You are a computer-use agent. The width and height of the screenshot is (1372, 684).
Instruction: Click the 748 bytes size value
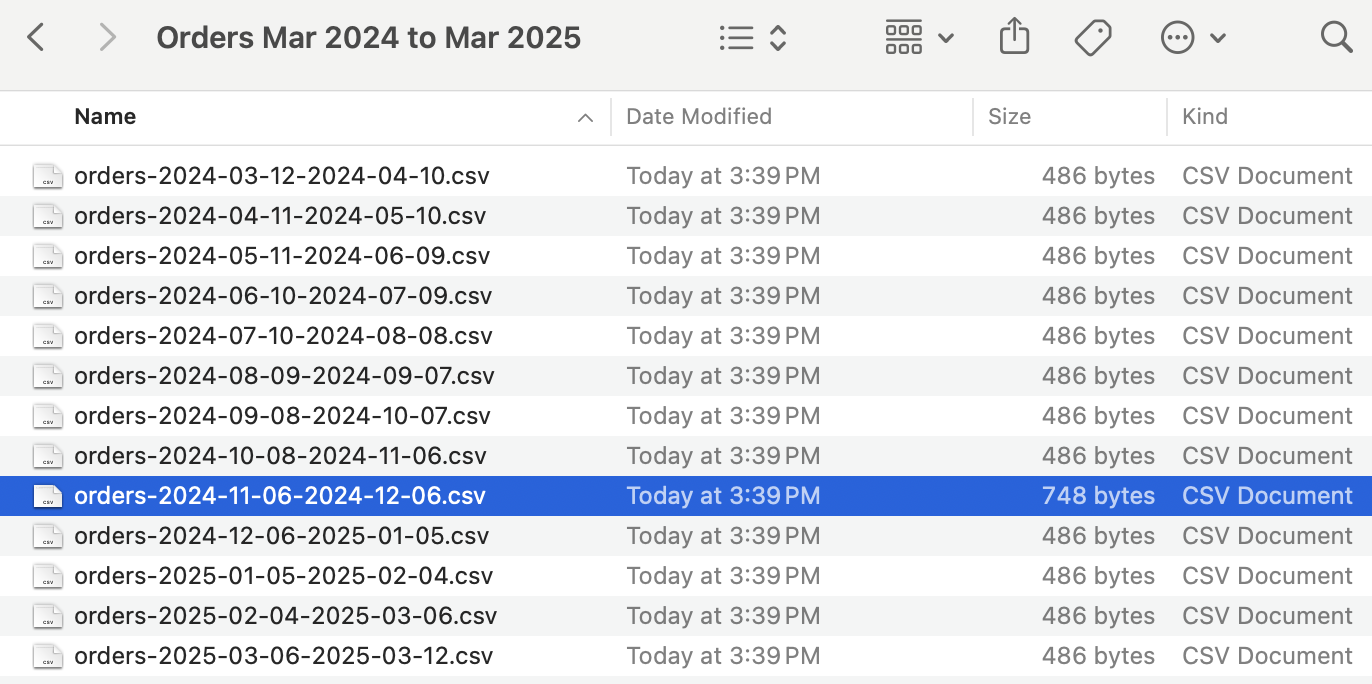click(1098, 496)
